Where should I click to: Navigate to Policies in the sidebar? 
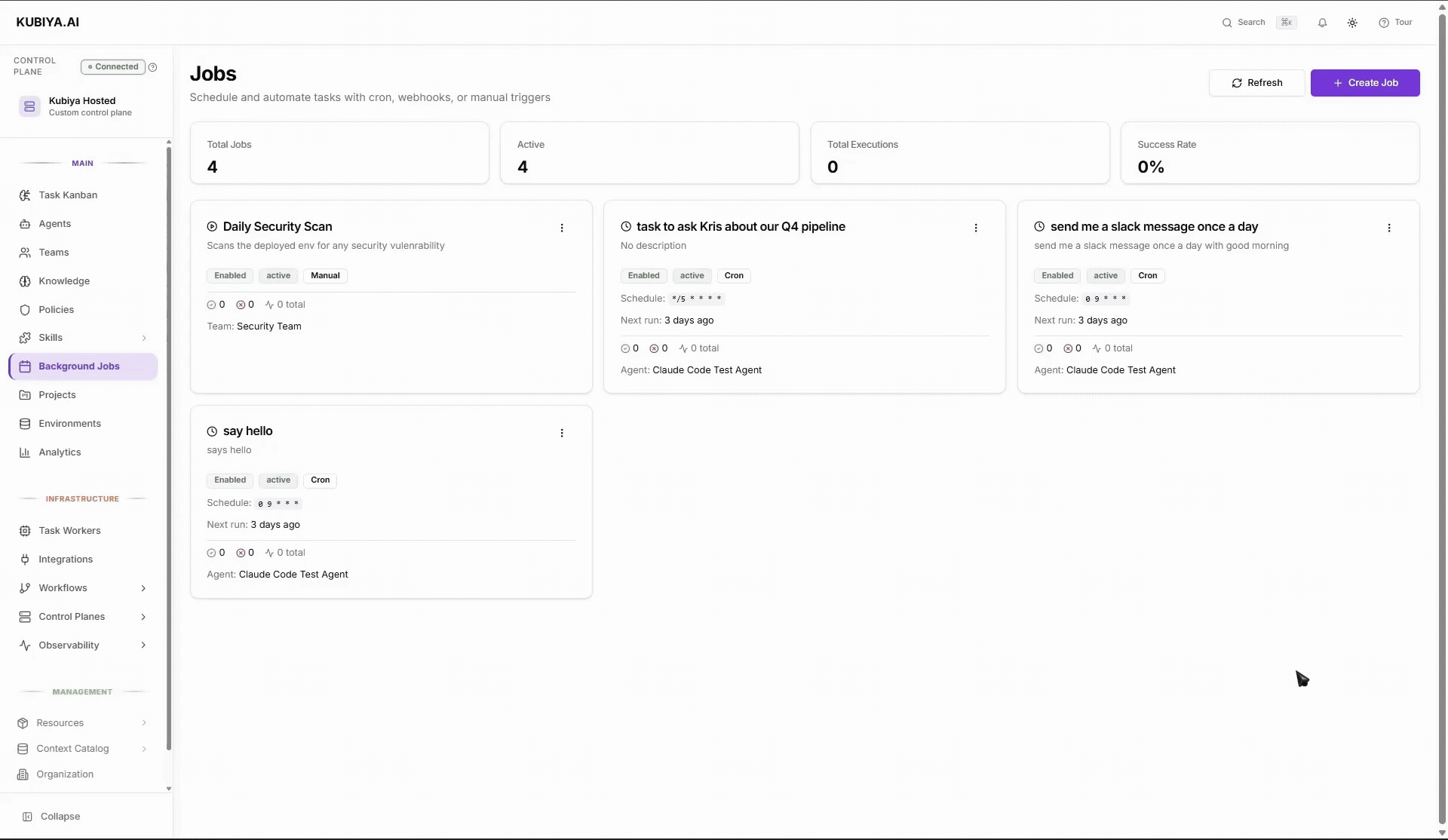pos(56,309)
